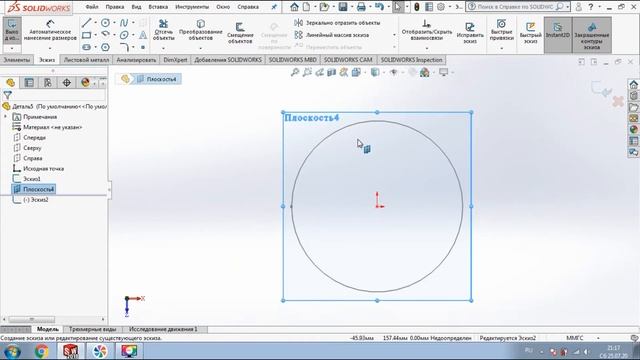Toggle the Select cursor tool
The height and width of the screenshot is (360, 640).
coord(398,7)
